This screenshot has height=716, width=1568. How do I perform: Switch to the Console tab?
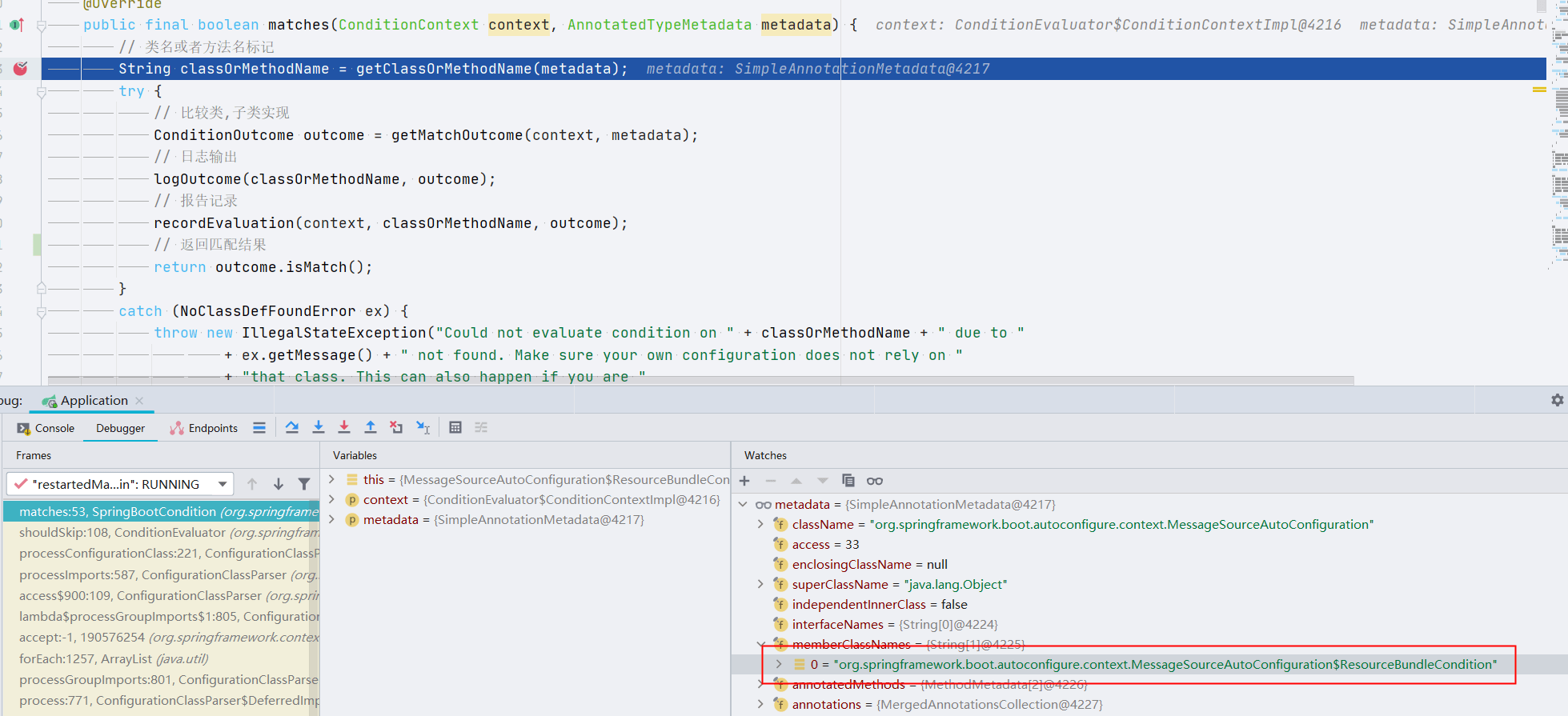pyautogui.click(x=46, y=428)
